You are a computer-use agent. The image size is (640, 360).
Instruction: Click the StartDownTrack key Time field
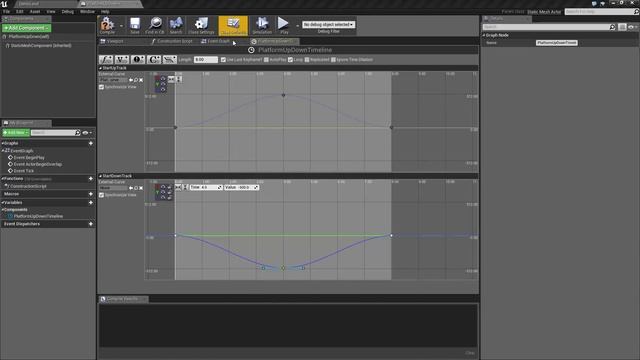click(x=206, y=187)
